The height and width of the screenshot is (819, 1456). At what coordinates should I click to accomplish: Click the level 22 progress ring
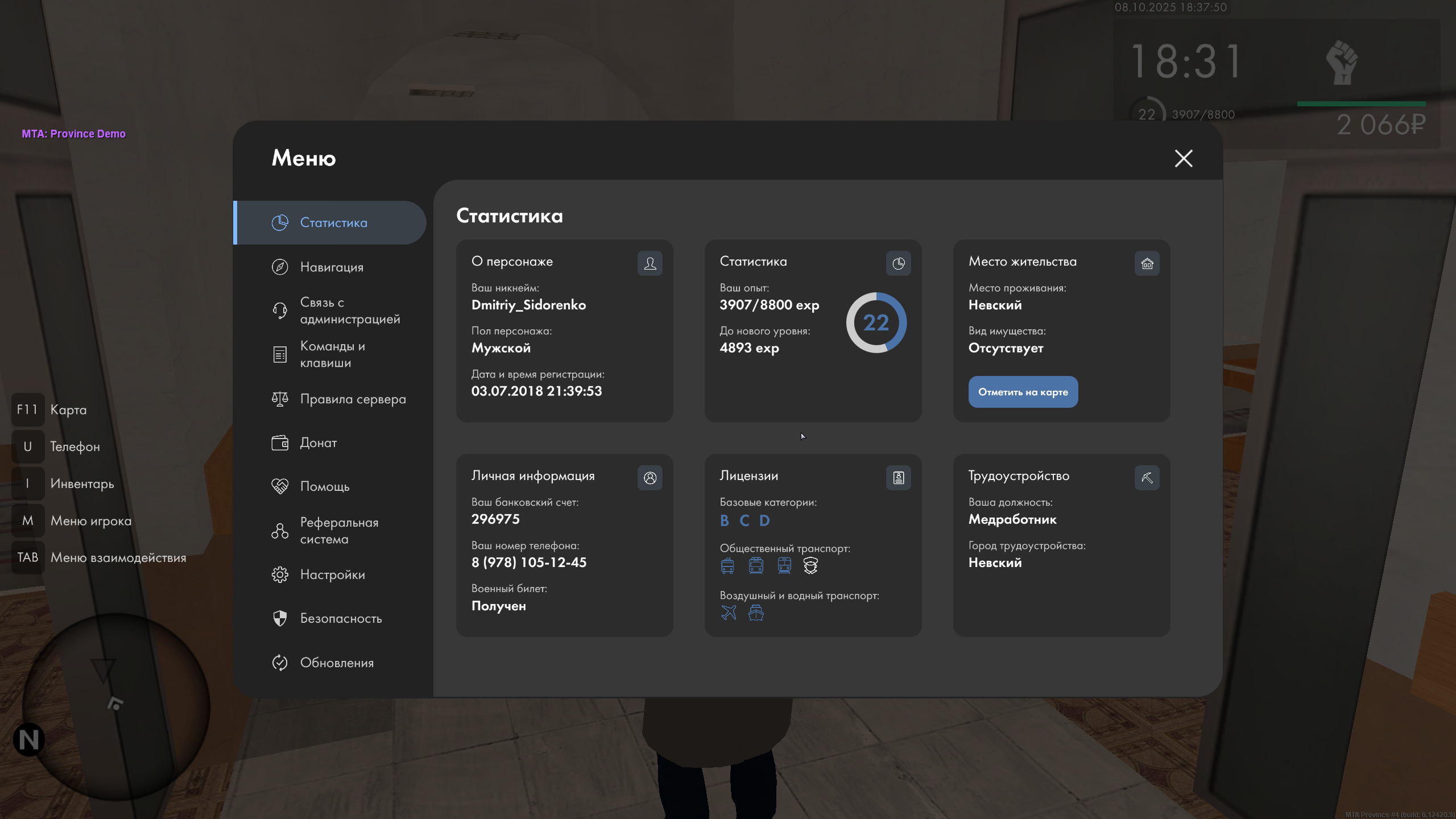[876, 322]
